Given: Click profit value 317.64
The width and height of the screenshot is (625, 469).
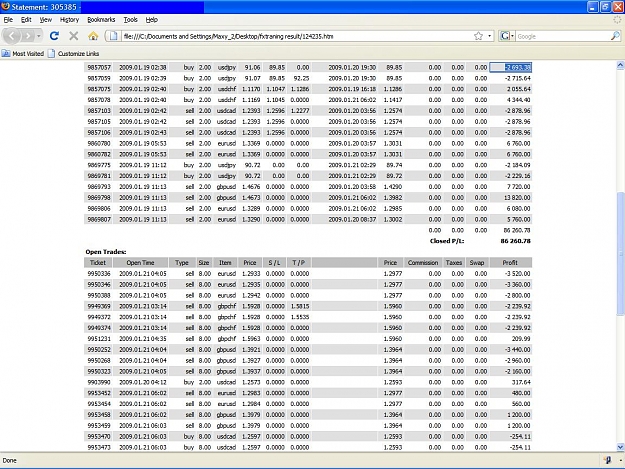Looking at the screenshot, I should click(521, 382).
